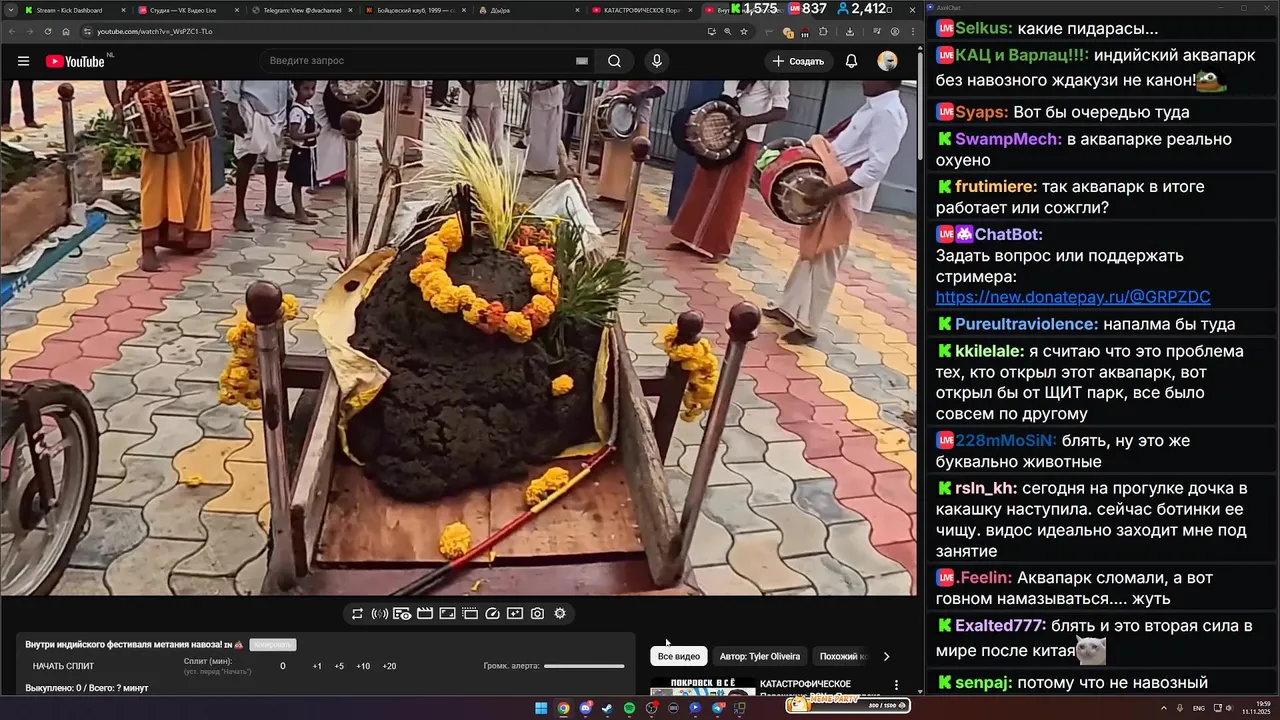1280x720 pixels.
Task: Click the browser home icon
Action: 66,31
